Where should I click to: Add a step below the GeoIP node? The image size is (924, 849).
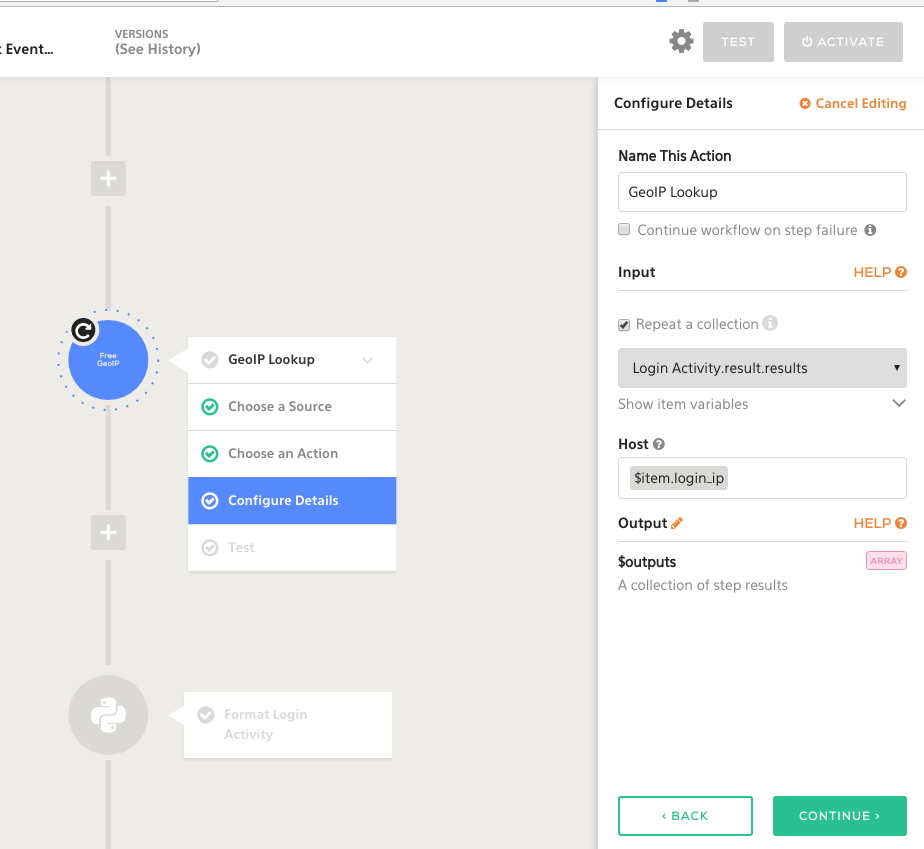coord(108,532)
